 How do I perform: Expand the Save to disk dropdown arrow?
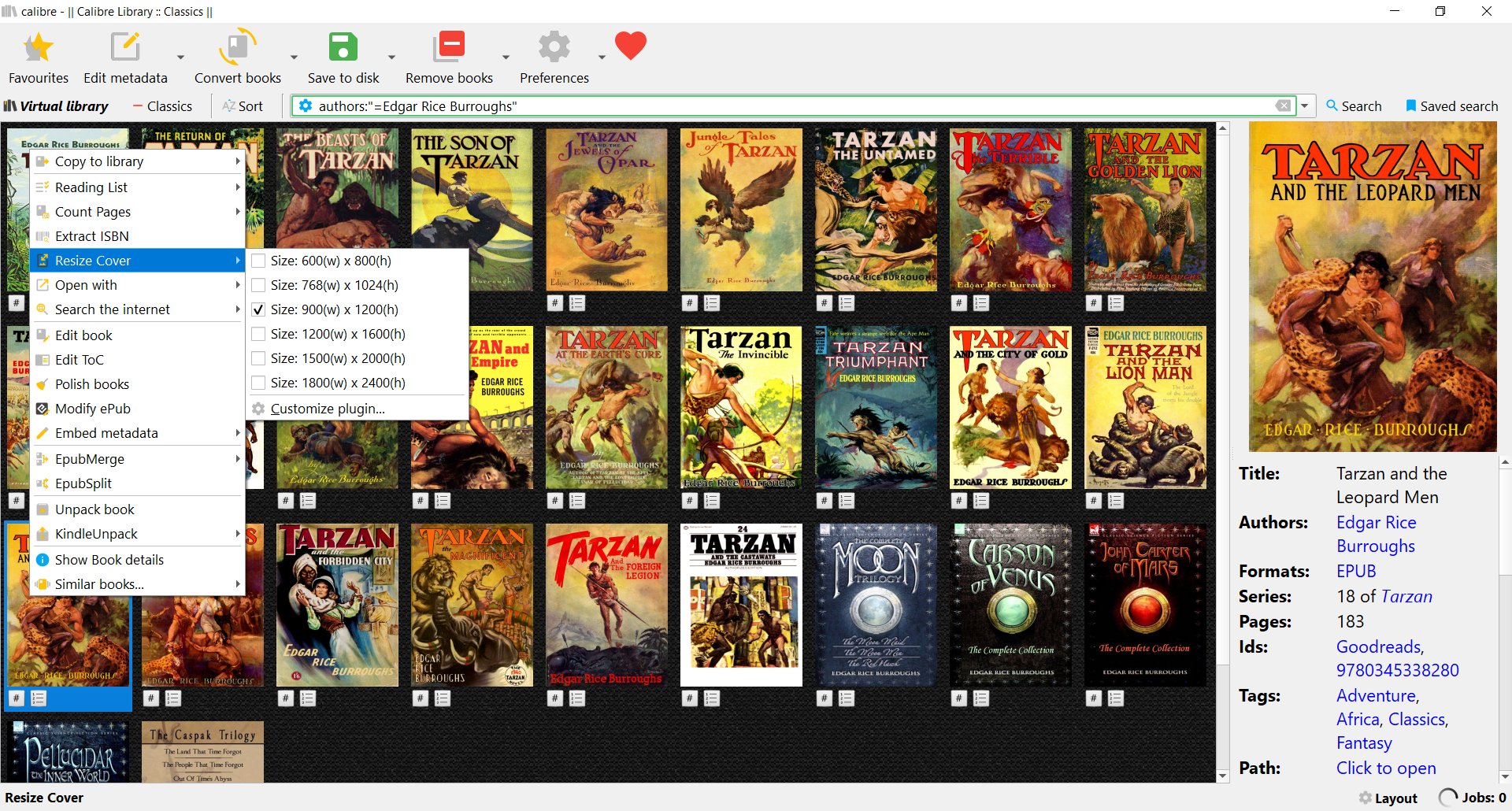pyautogui.click(x=391, y=57)
